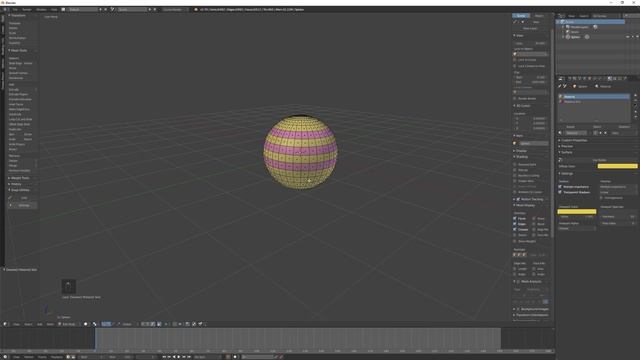Click Select material button
This screenshot has width=640, height=360.
[597, 127]
